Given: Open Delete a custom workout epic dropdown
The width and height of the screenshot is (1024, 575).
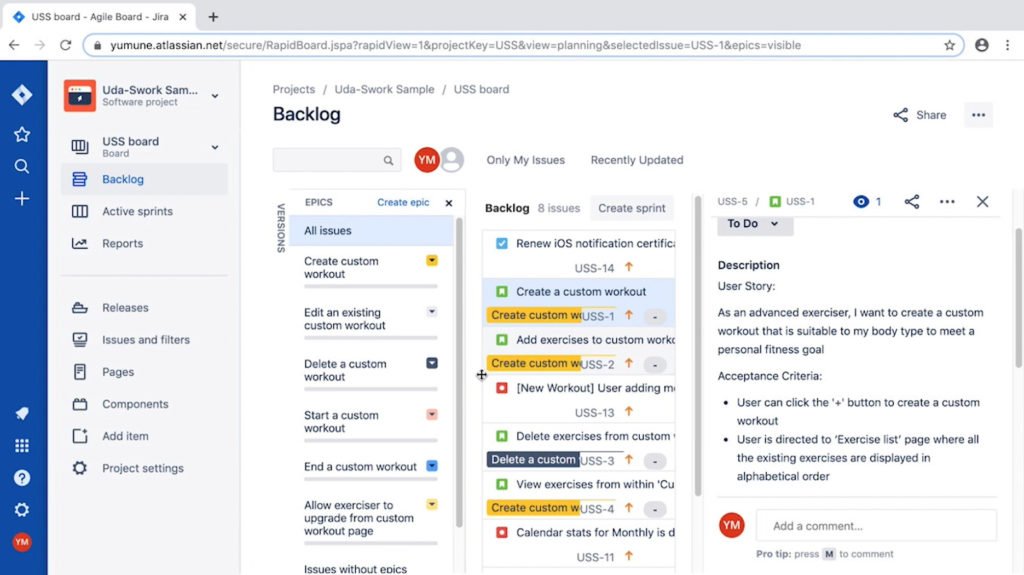Looking at the screenshot, I should pos(432,363).
